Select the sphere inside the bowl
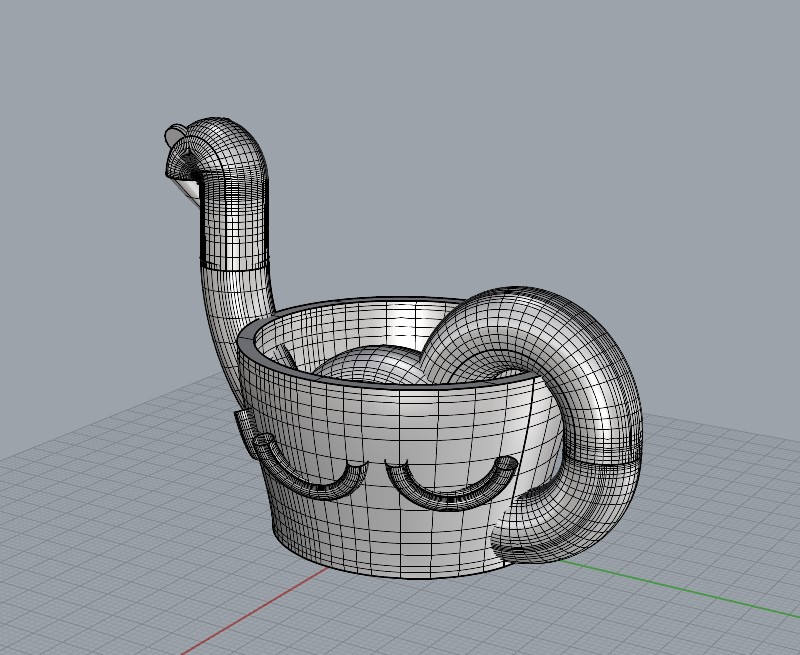Screen dimensions: 800x655 (375, 365)
